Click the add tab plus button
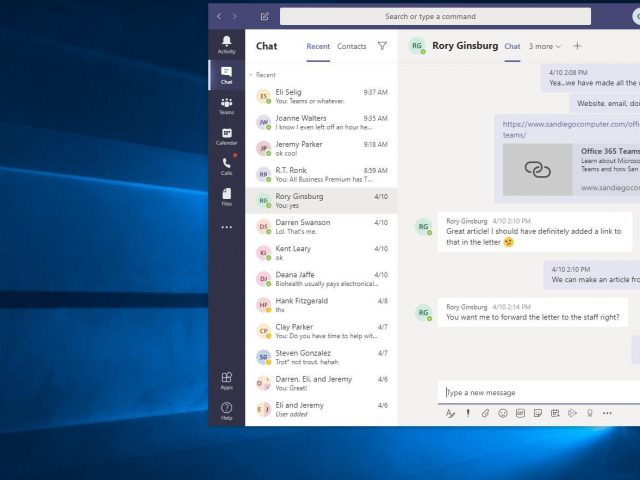Image resolution: width=640 pixels, height=480 pixels. [577, 46]
